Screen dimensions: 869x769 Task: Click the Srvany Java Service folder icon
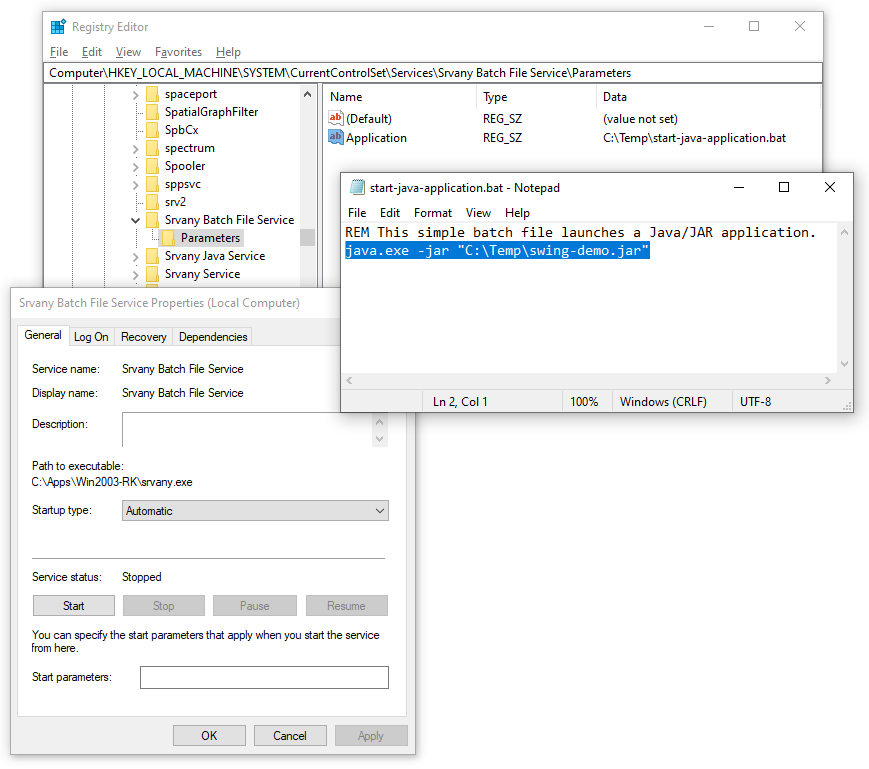(152, 256)
